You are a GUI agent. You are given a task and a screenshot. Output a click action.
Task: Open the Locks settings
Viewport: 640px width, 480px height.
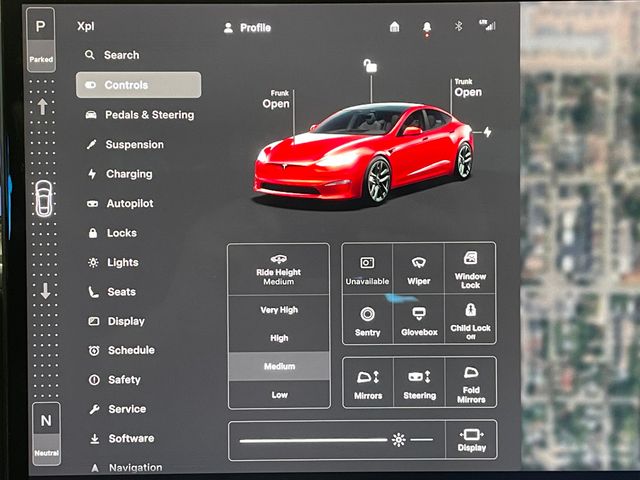click(113, 233)
